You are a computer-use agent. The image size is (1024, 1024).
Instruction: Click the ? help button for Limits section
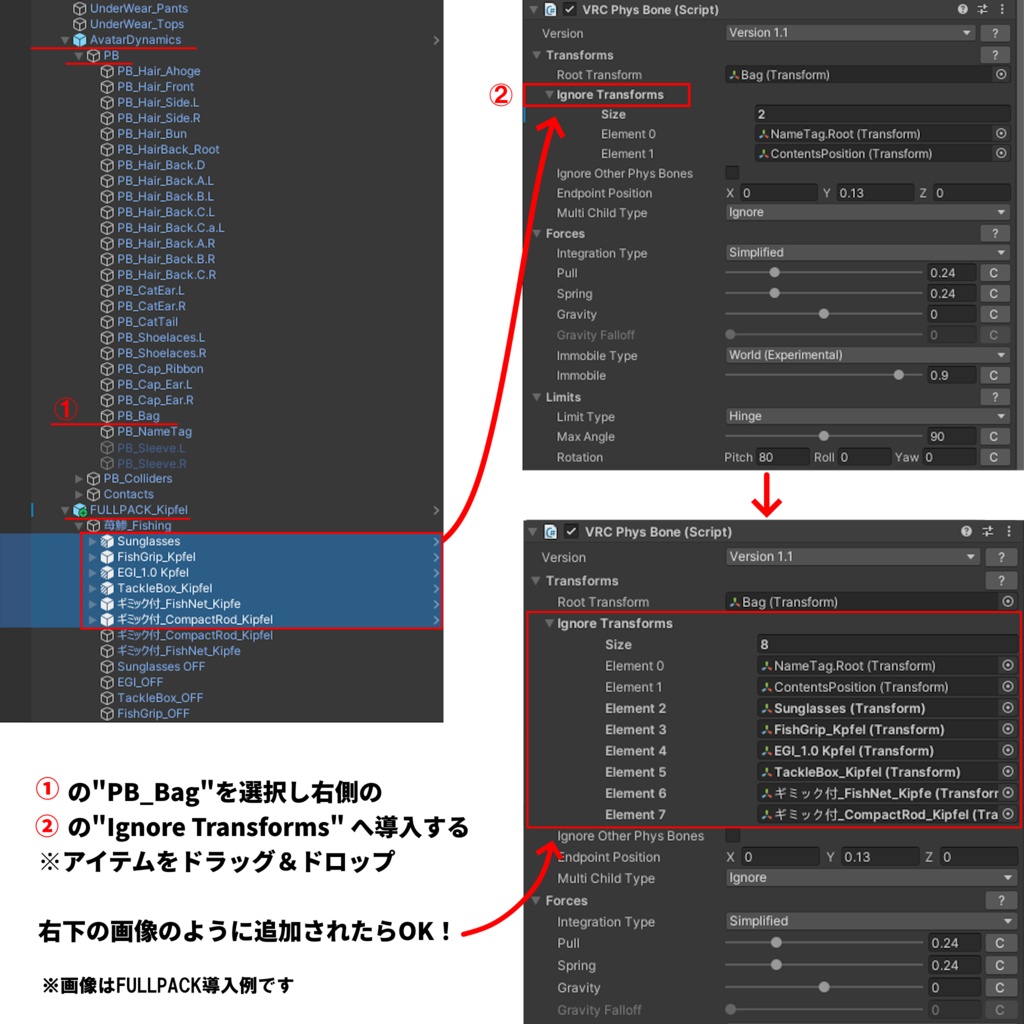point(995,396)
